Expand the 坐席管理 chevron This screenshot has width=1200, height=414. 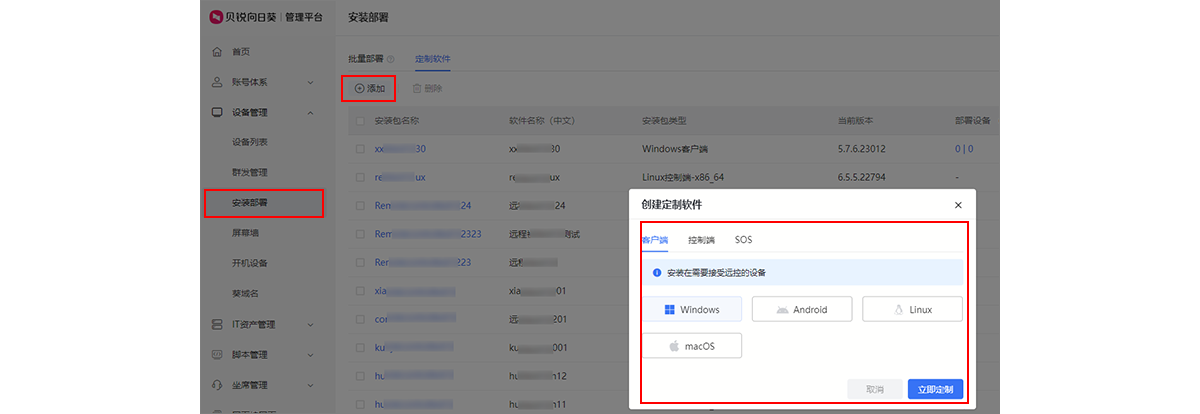(x=310, y=384)
